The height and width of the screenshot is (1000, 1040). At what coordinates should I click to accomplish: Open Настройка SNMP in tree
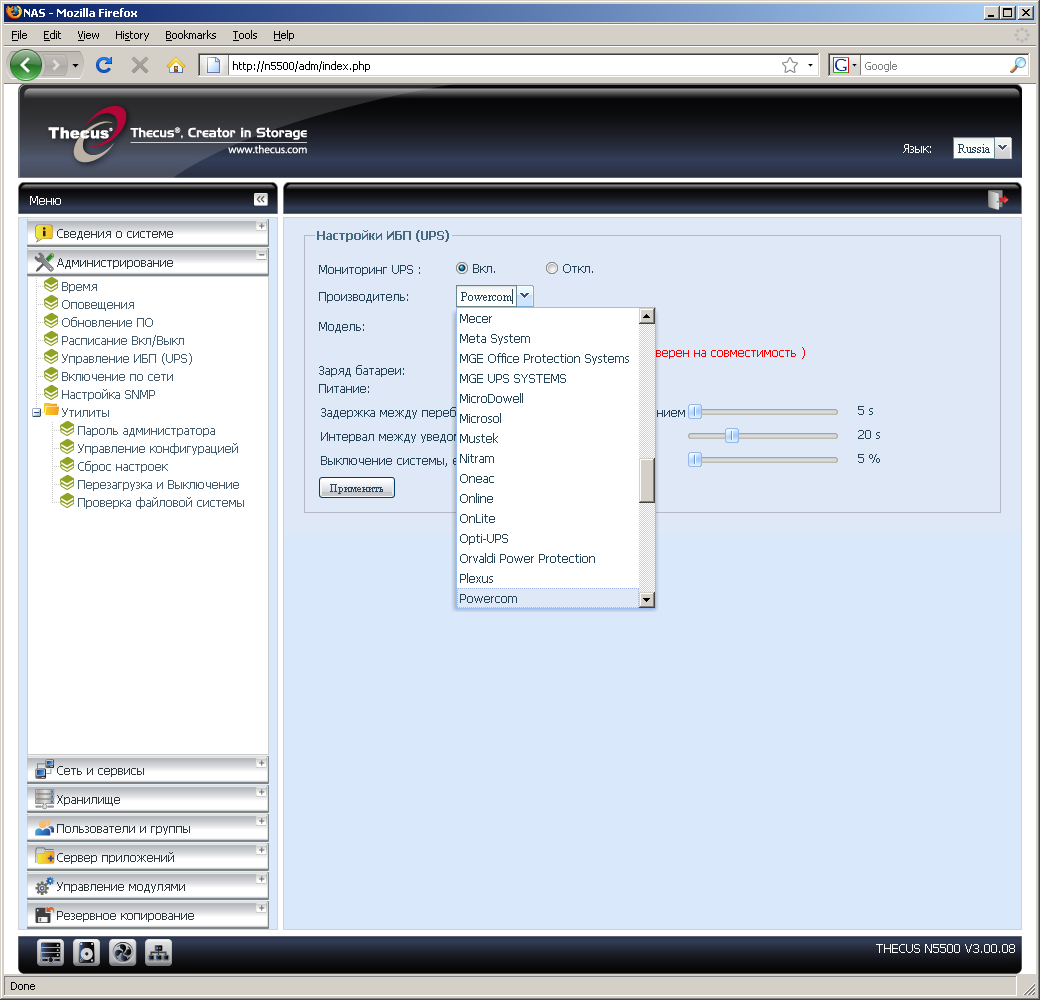click(x=108, y=394)
